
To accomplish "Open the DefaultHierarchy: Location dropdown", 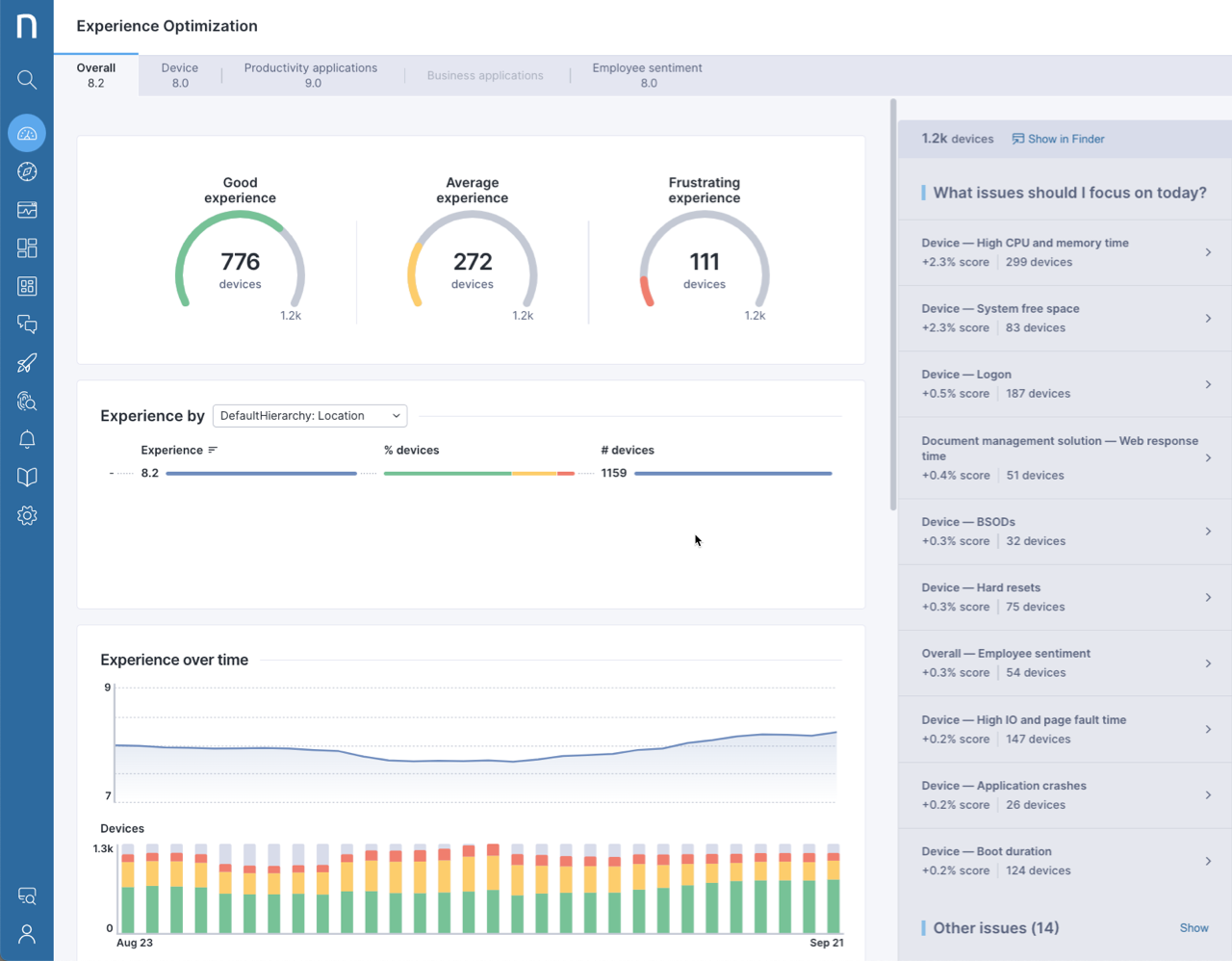I will [309, 415].
